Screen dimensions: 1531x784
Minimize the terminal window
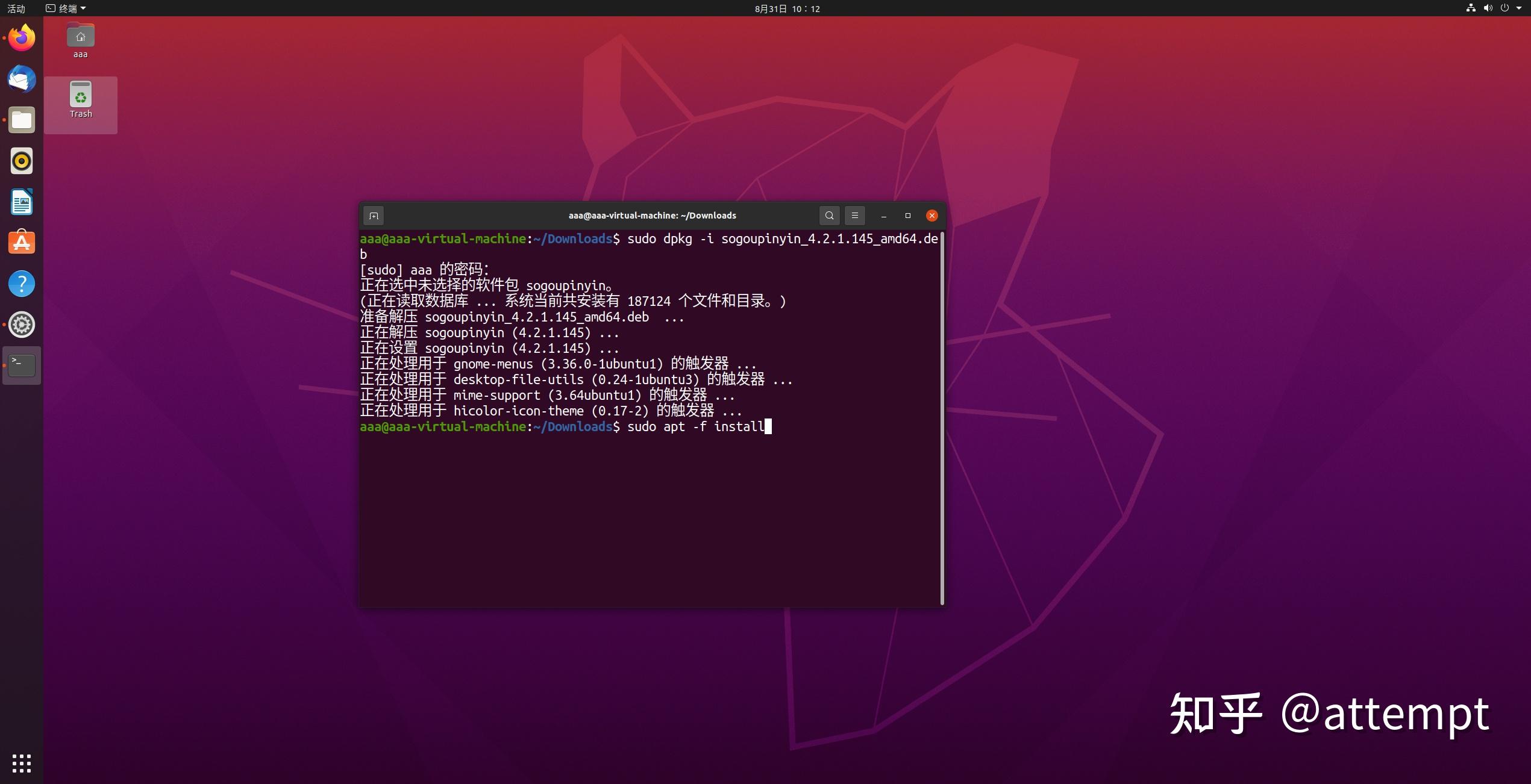[883, 216]
